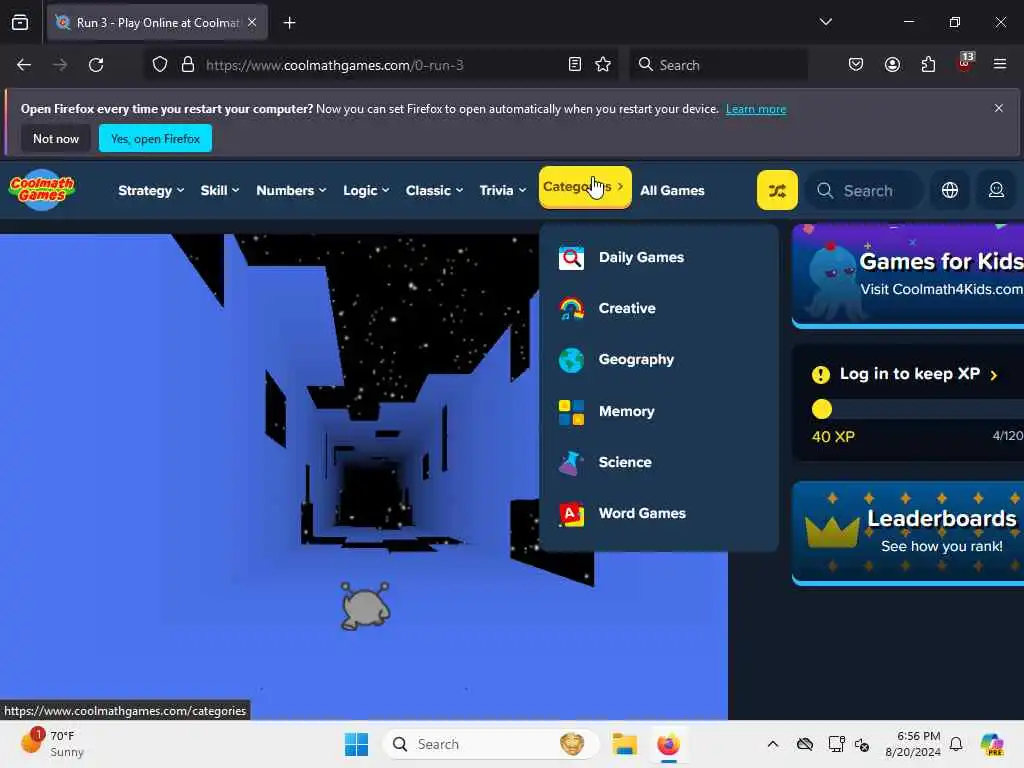Expand the Logic menu
The image size is (1024, 768).
coord(366,191)
